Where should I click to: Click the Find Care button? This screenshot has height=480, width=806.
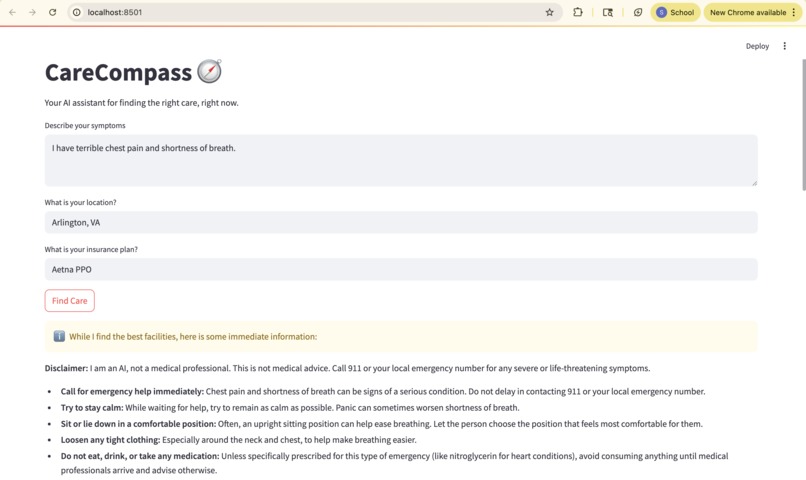click(x=69, y=301)
